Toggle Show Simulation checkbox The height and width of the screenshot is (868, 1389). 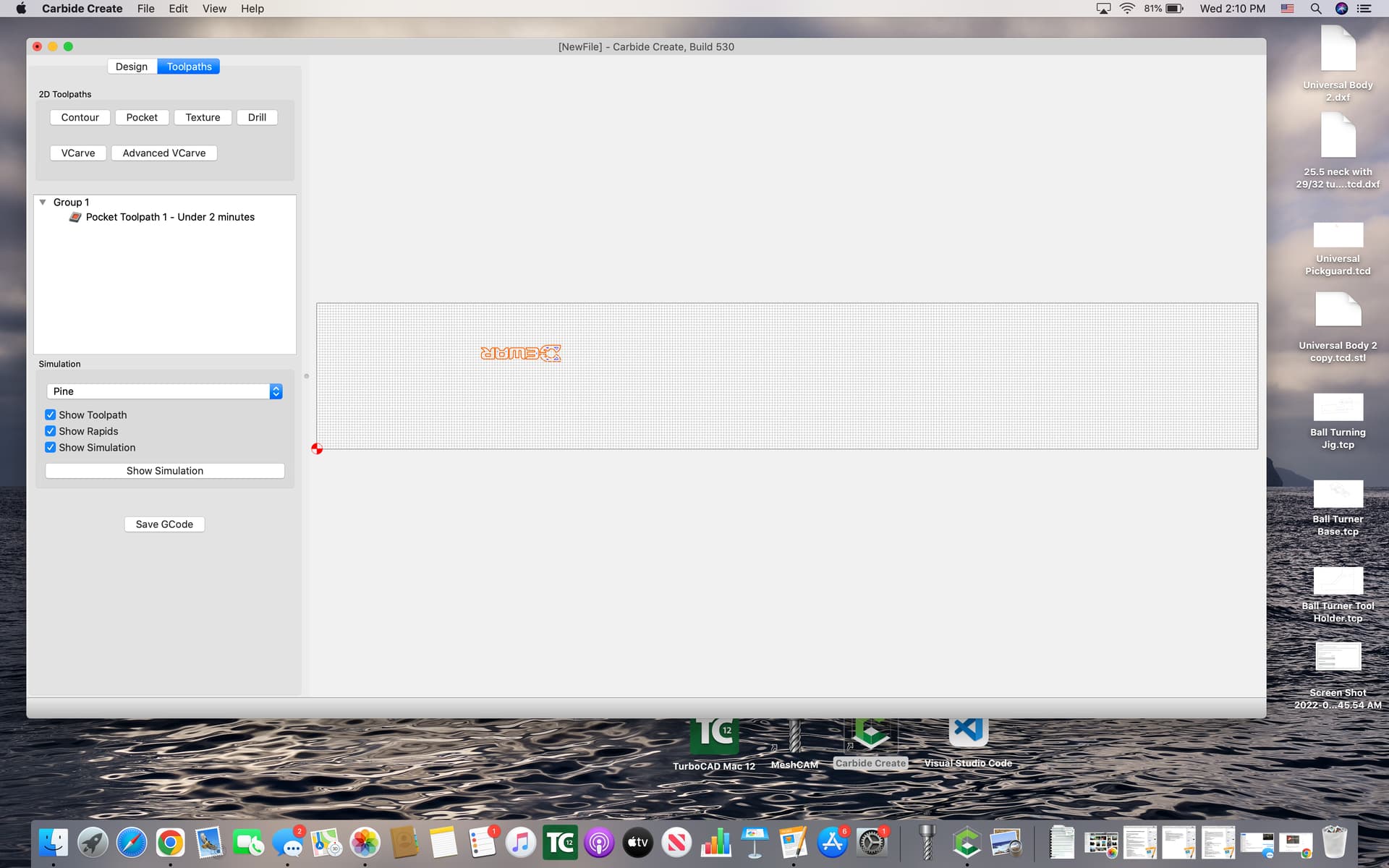point(51,448)
